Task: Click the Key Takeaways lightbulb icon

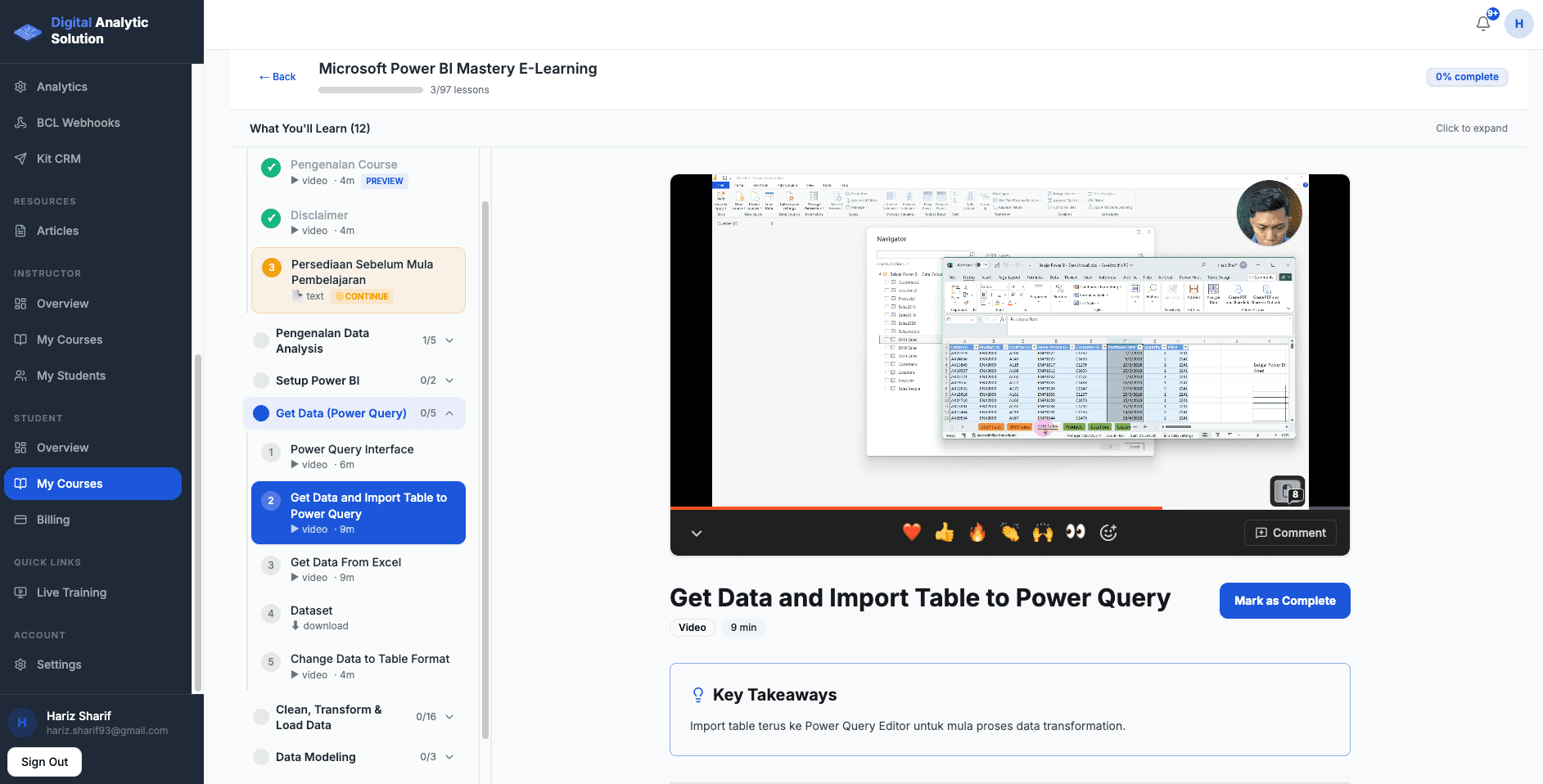Action: (698, 695)
